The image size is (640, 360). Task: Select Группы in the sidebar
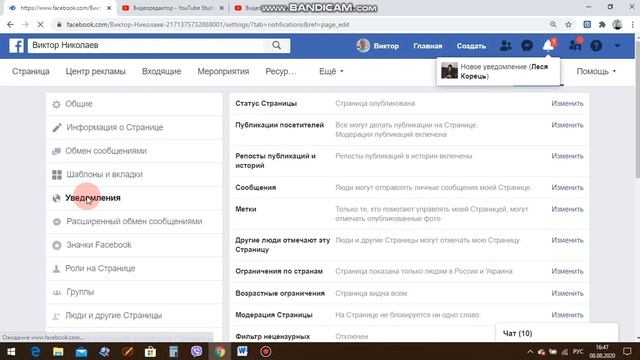pyautogui.click(x=134, y=292)
